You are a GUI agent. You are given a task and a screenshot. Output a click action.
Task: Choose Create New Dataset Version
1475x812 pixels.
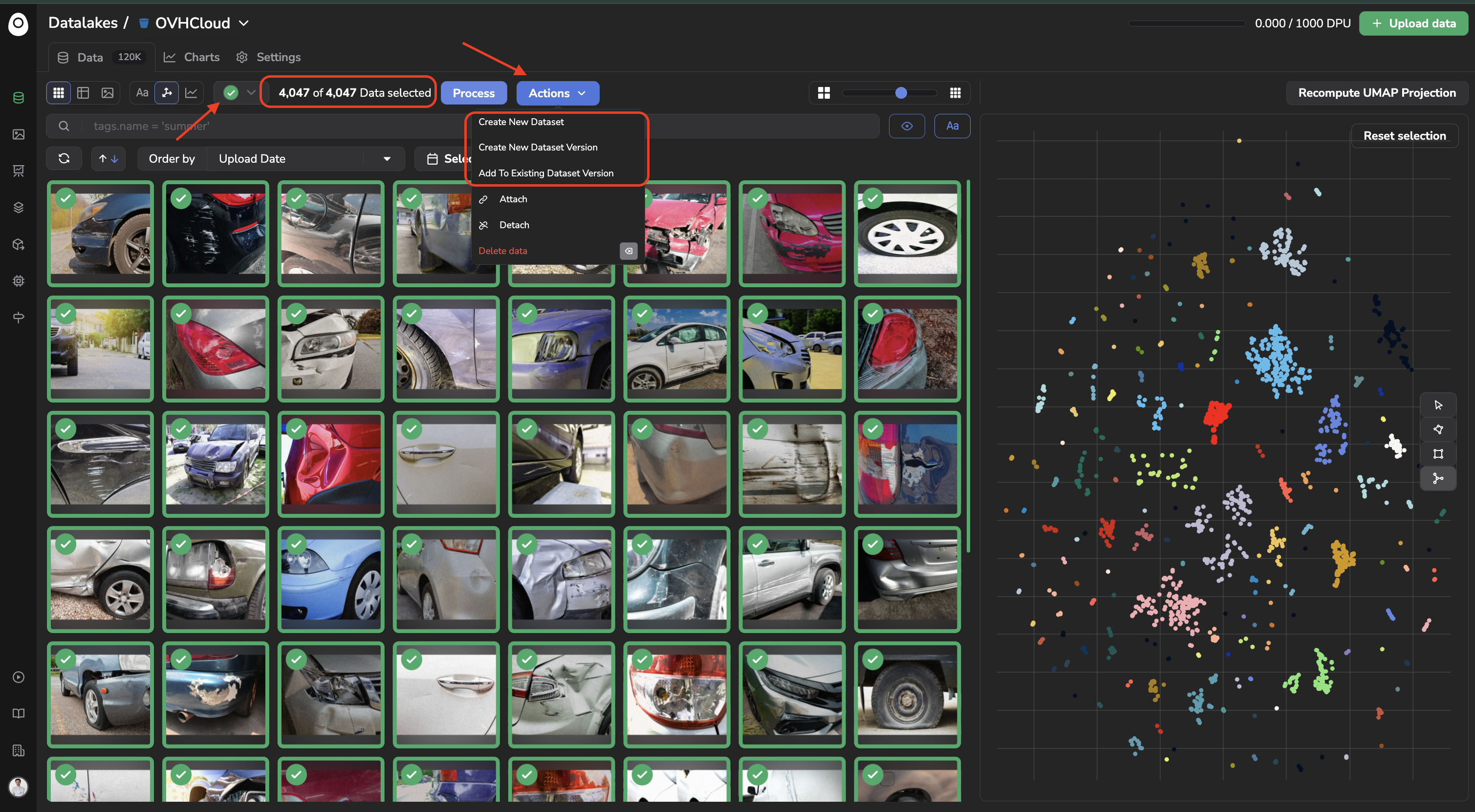pyautogui.click(x=538, y=147)
